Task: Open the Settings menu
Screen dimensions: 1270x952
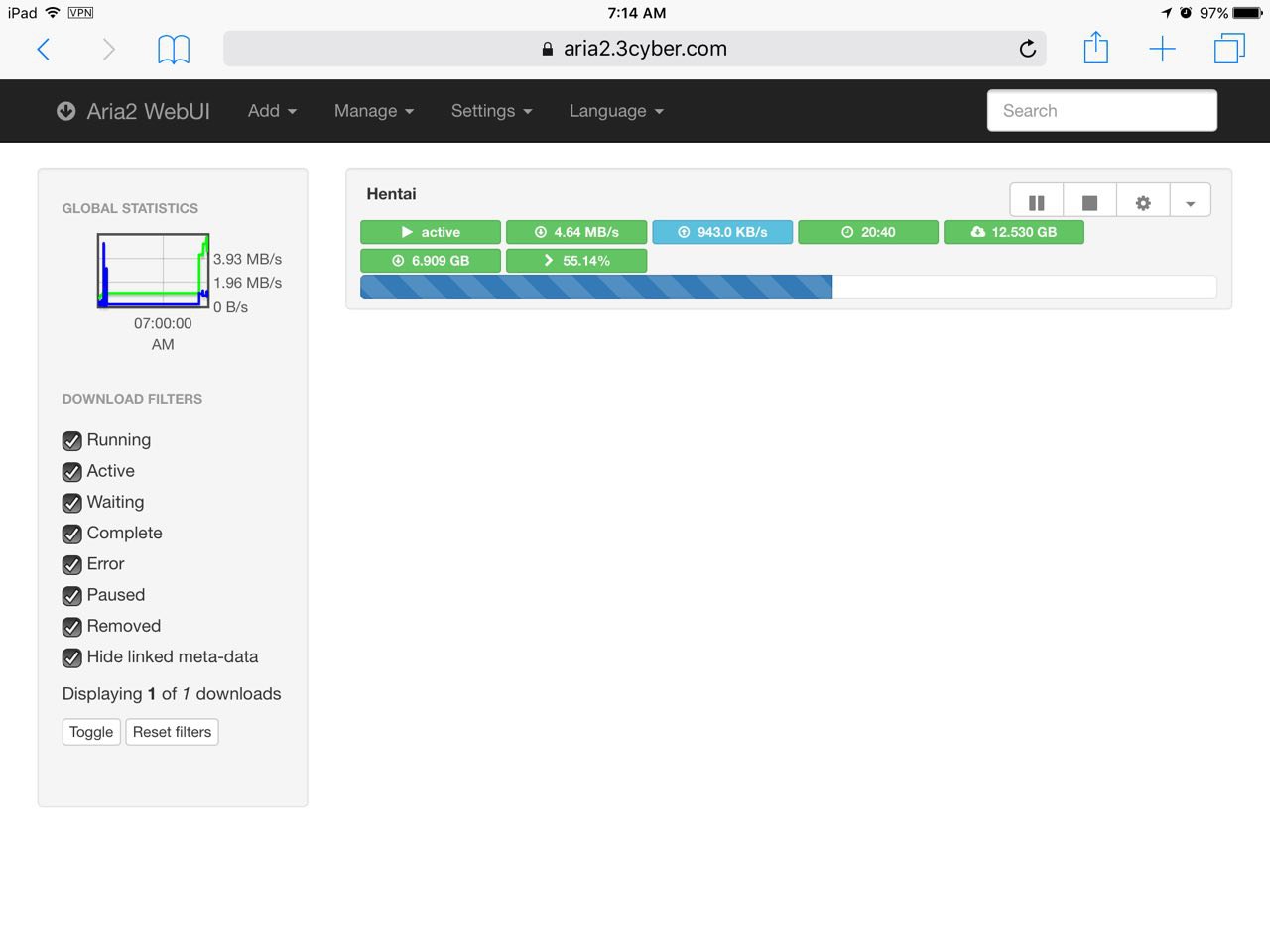Action: pos(491,111)
